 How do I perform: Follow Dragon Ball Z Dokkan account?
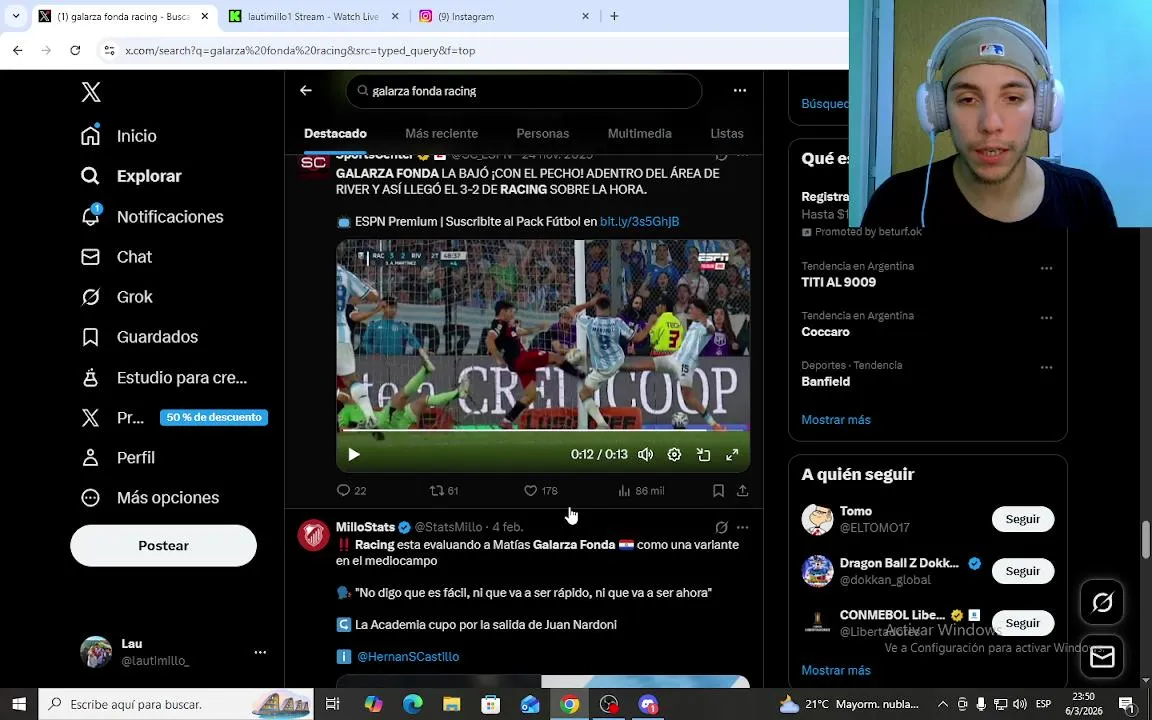click(1023, 571)
